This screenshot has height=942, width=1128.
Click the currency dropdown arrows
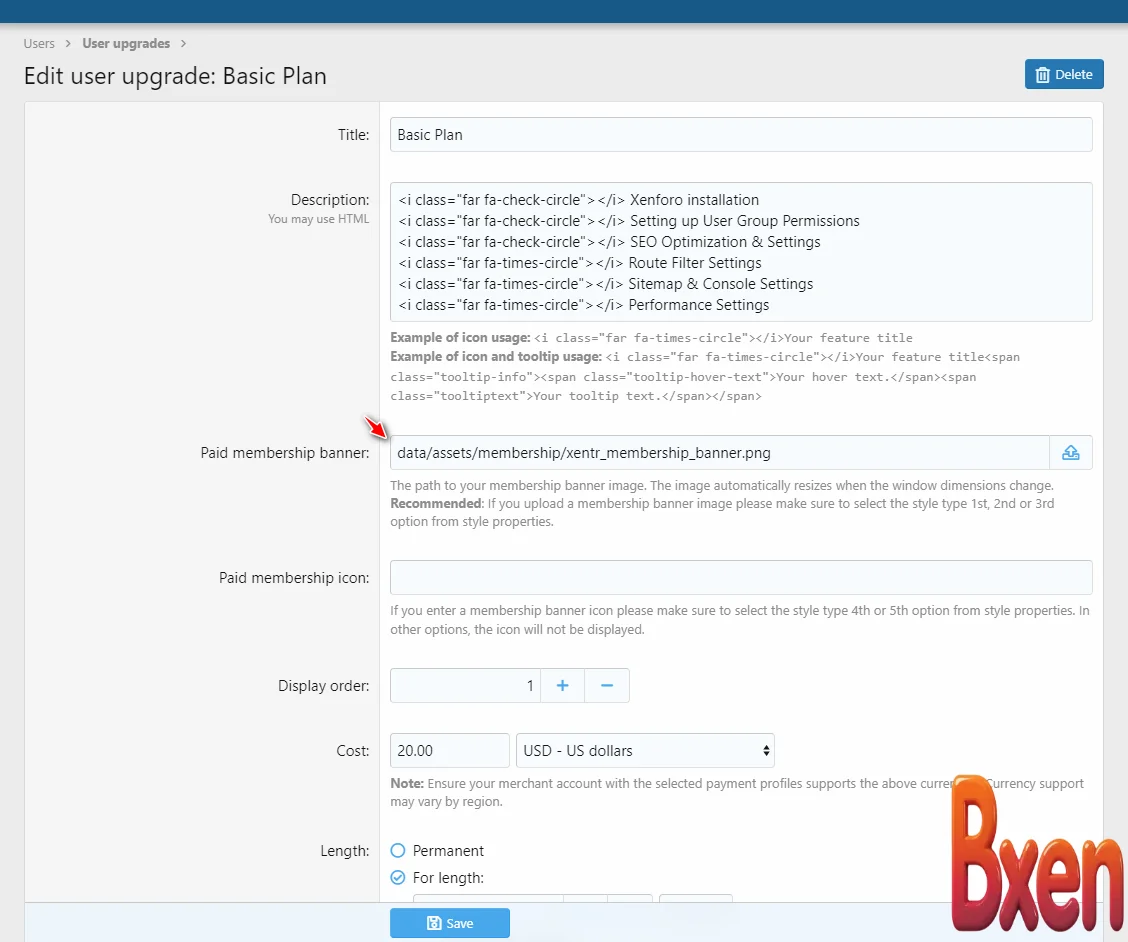pyautogui.click(x=766, y=750)
